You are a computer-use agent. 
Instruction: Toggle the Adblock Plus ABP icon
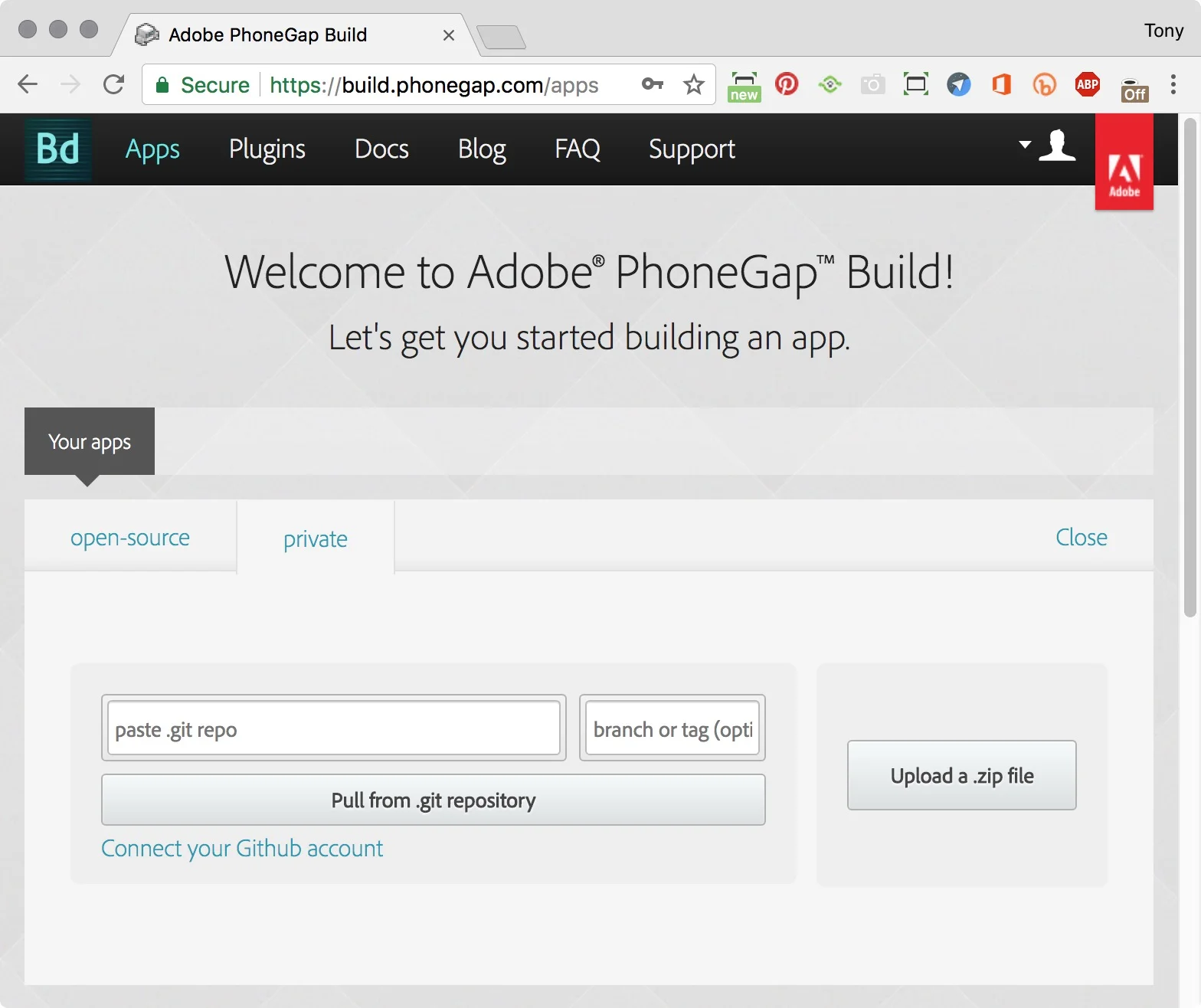coord(1087,84)
